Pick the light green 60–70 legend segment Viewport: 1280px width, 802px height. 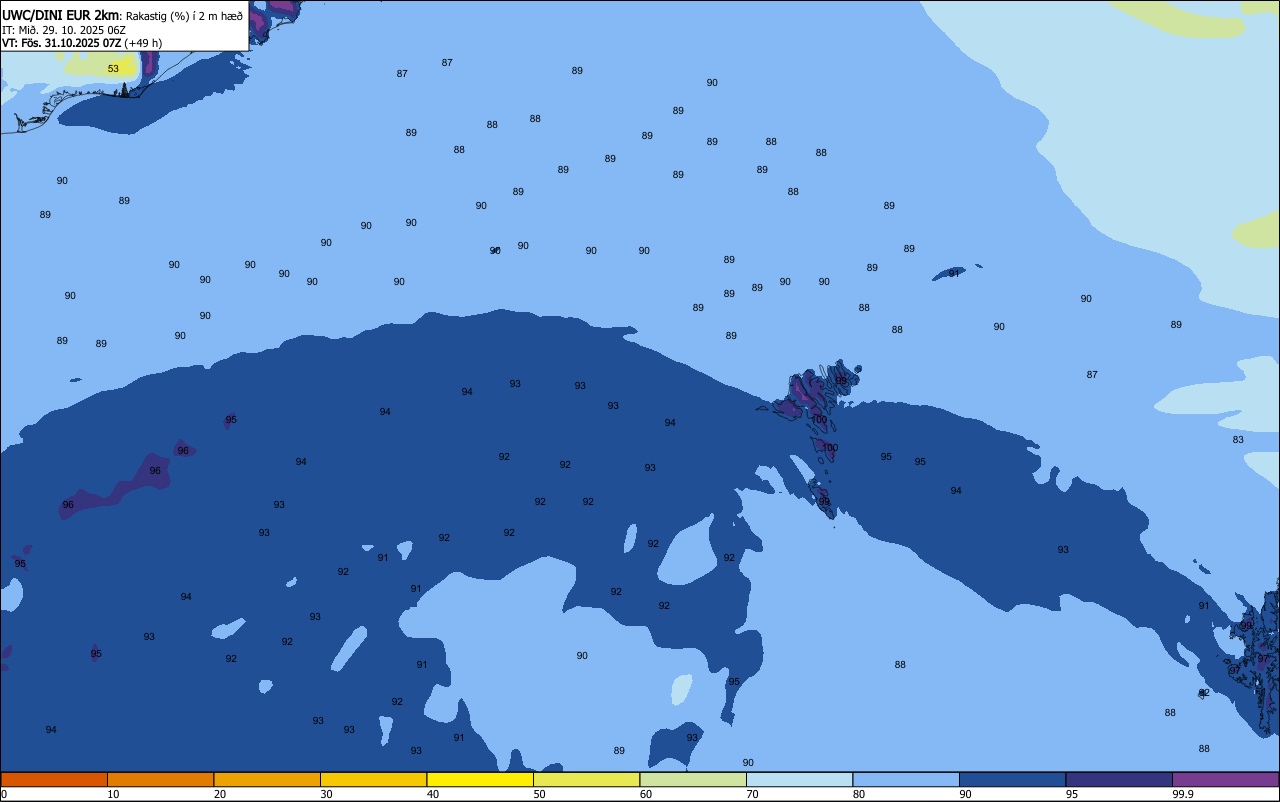coord(693,779)
